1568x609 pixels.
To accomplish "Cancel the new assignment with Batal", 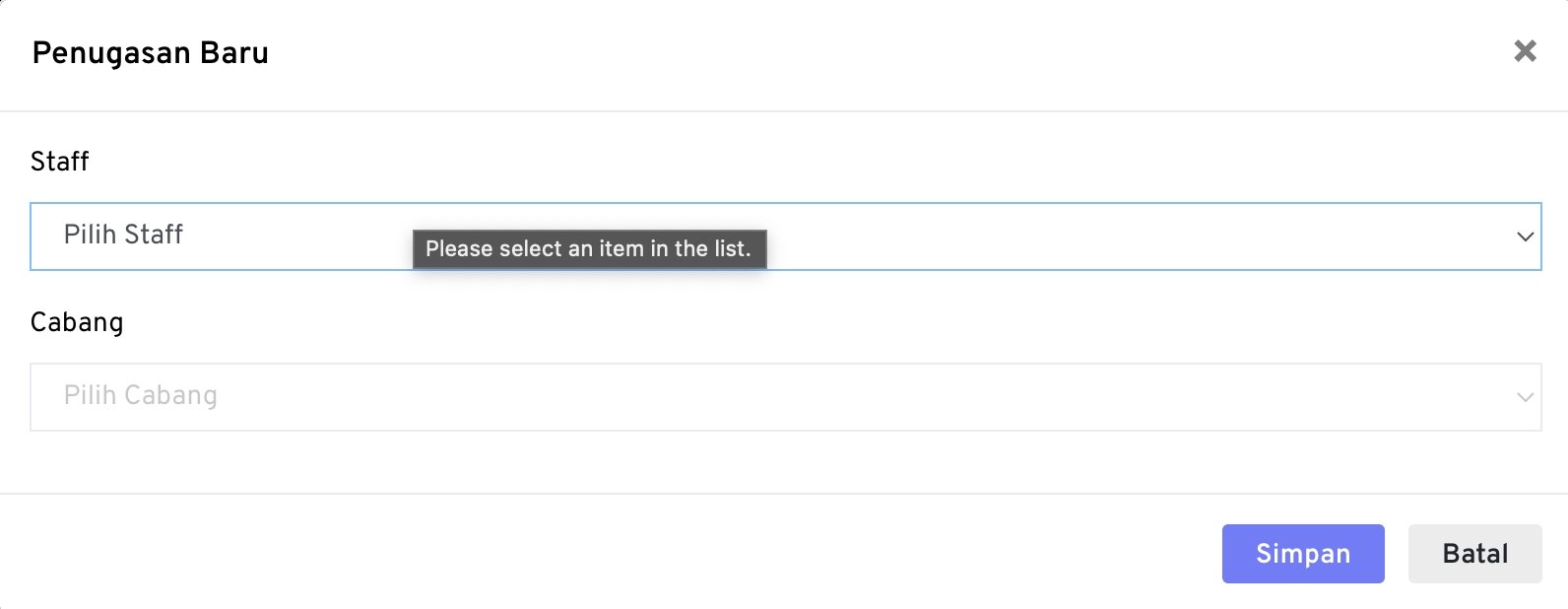I will pyautogui.click(x=1474, y=554).
